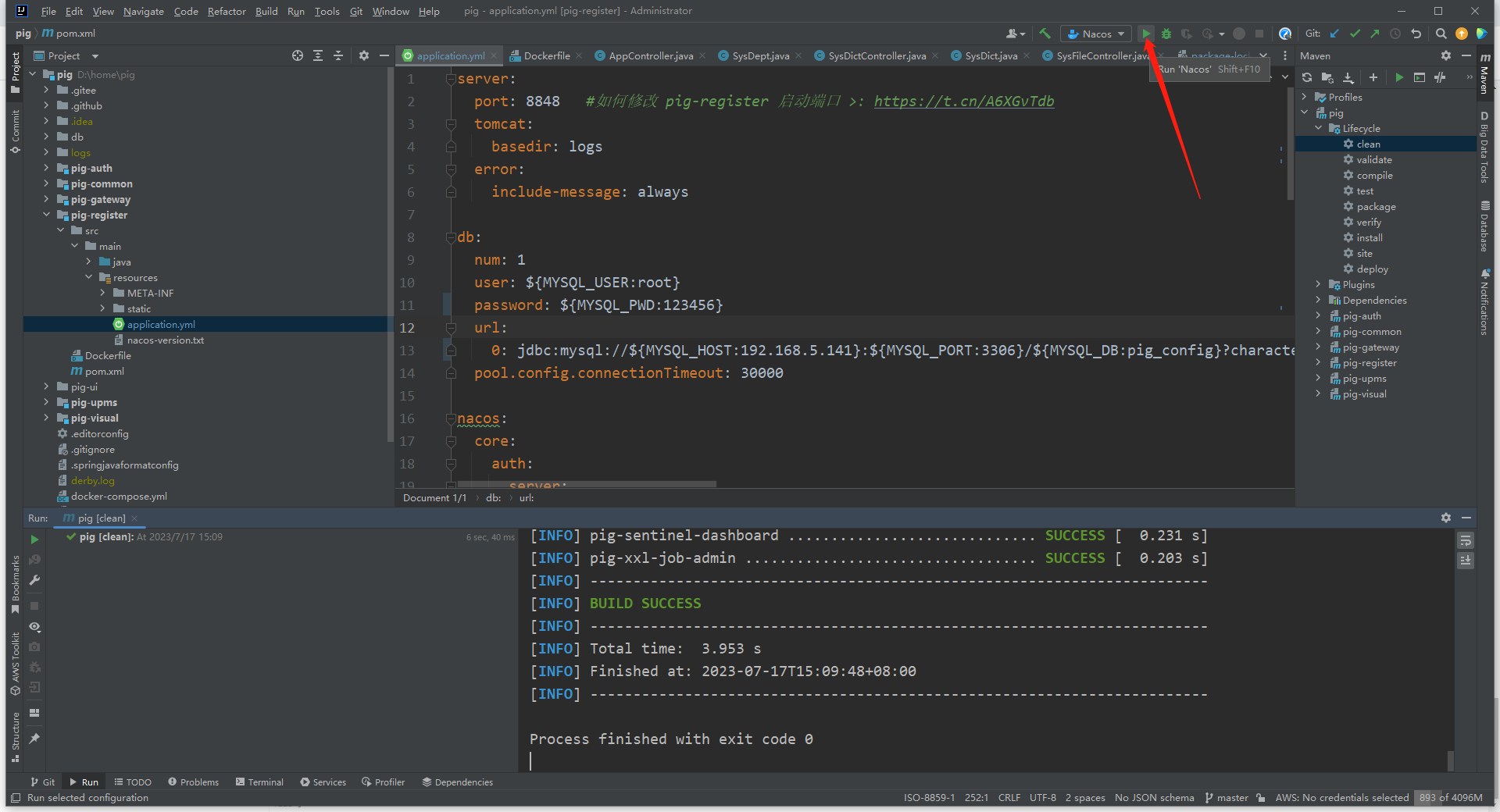Open Run panel settings gear

pyautogui.click(x=1446, y=518)
